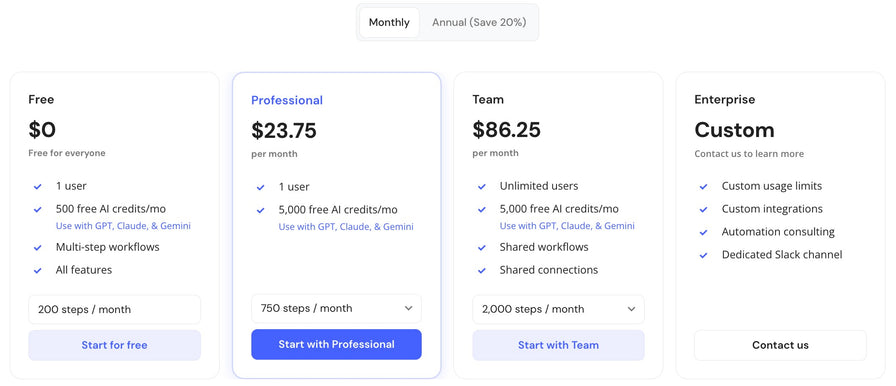Click checkmark beside Shared connections
The width and height of the screenshot is (896, 386).
pos(482,271)
